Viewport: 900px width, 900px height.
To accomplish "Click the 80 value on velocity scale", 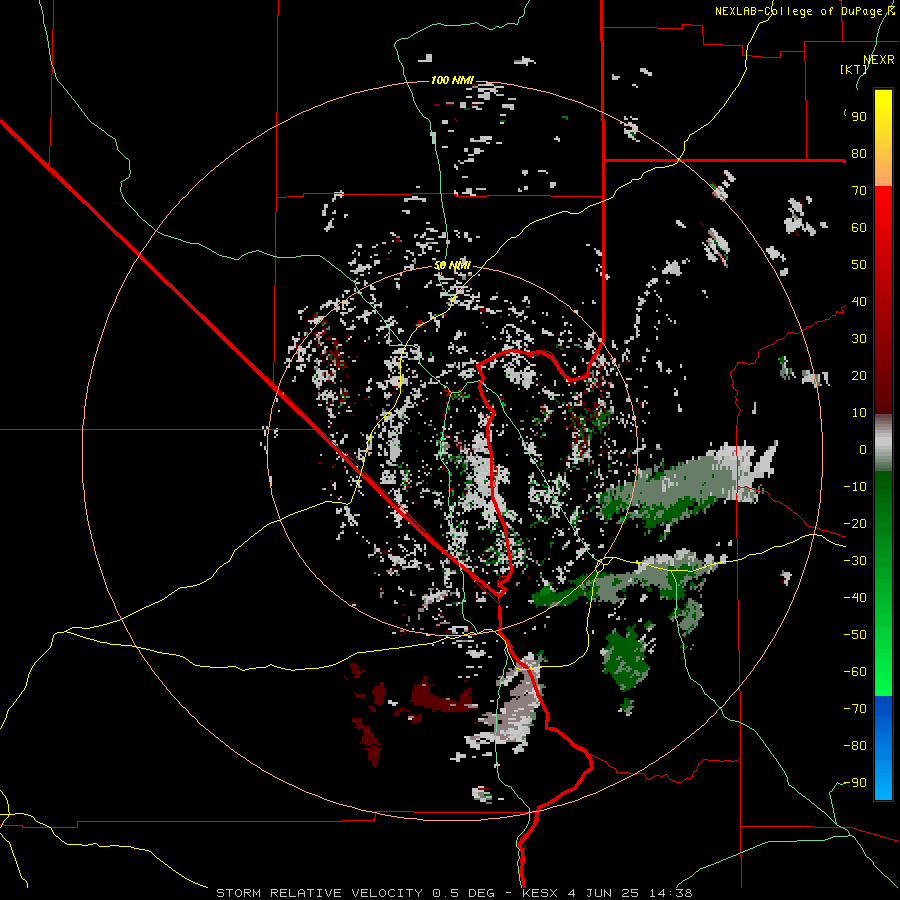I will pos(859,153).
